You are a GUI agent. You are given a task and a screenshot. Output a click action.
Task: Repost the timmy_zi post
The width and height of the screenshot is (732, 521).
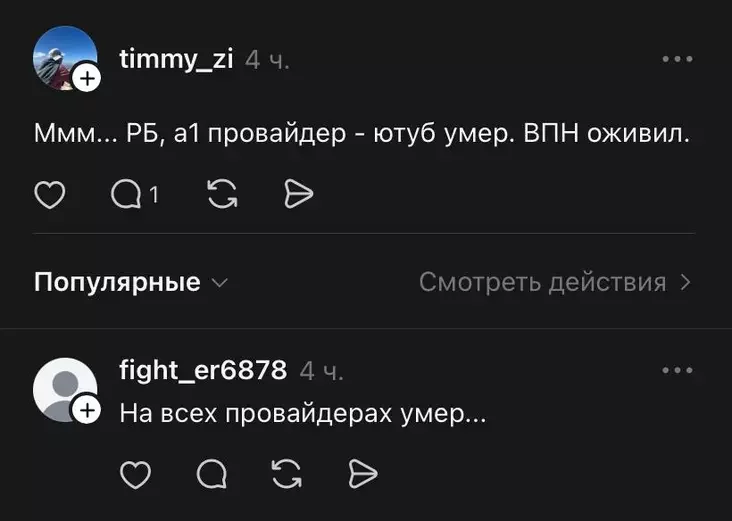220,194
